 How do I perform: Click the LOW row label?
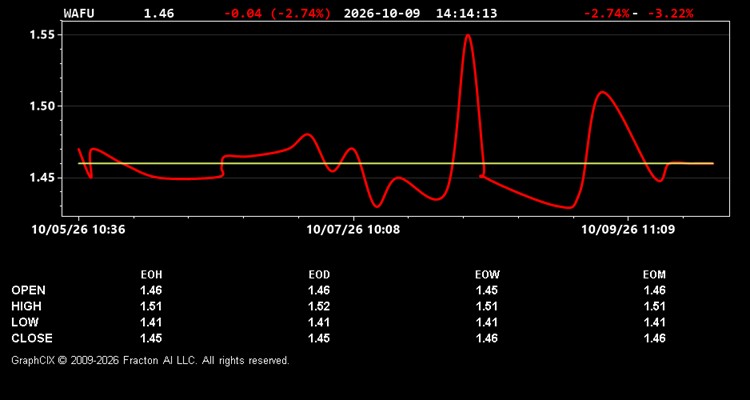point(25,322)
